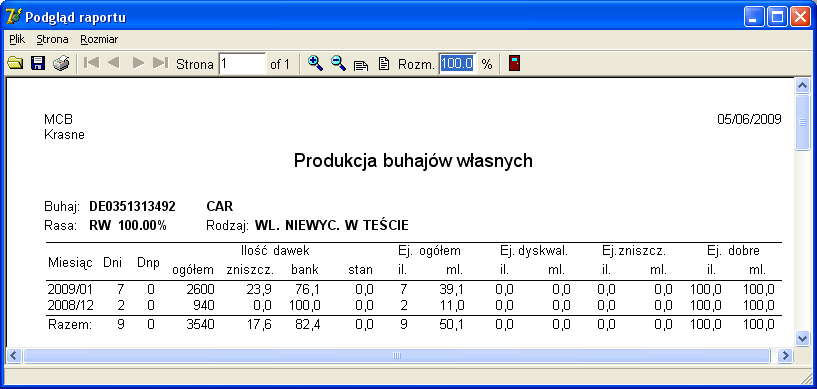817x389 pixels.
Task: Click the RW 100.00% breed value
Action: pyautogui.click(x=128, y=225)
